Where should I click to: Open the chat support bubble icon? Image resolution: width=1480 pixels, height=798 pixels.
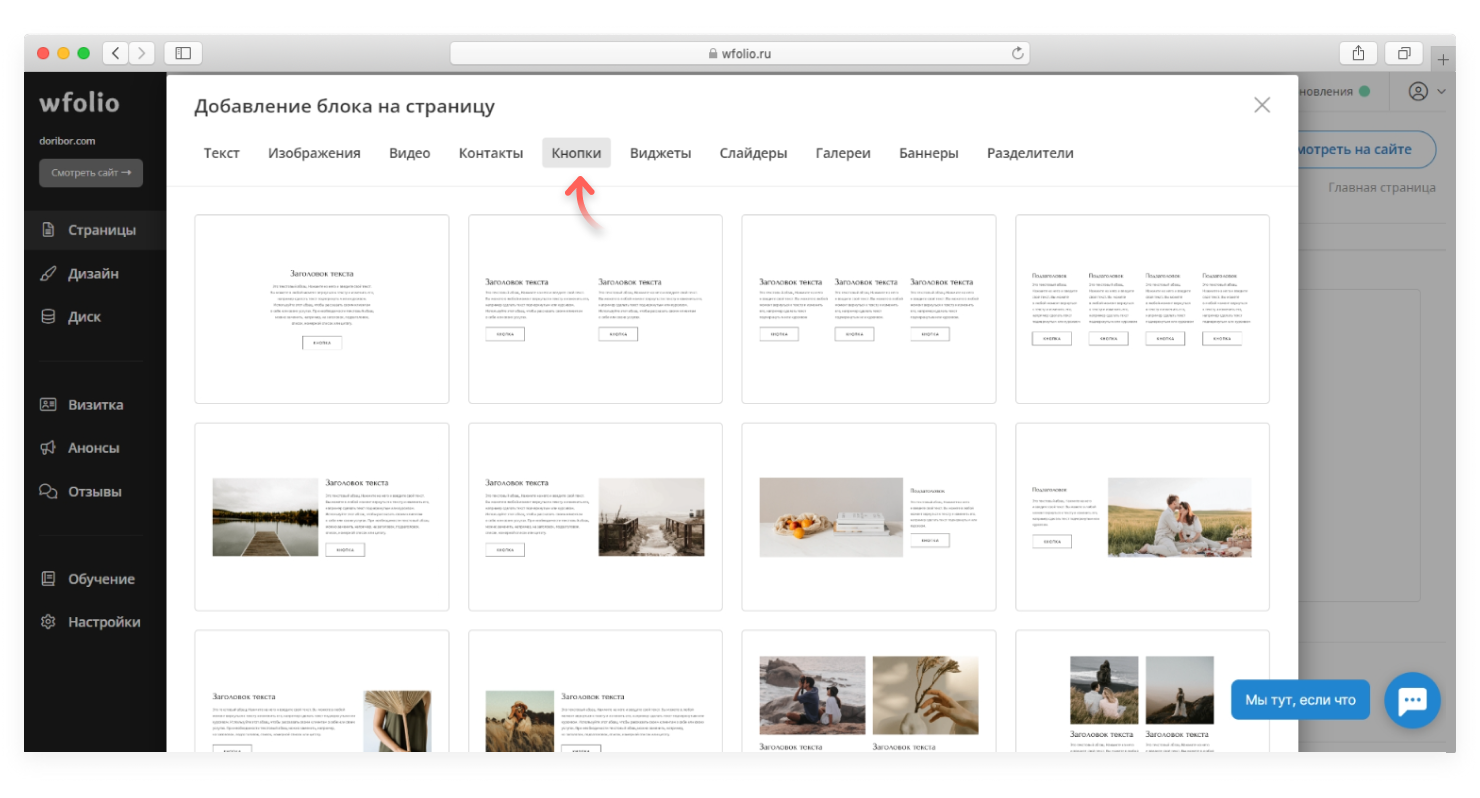point(1412,700)
